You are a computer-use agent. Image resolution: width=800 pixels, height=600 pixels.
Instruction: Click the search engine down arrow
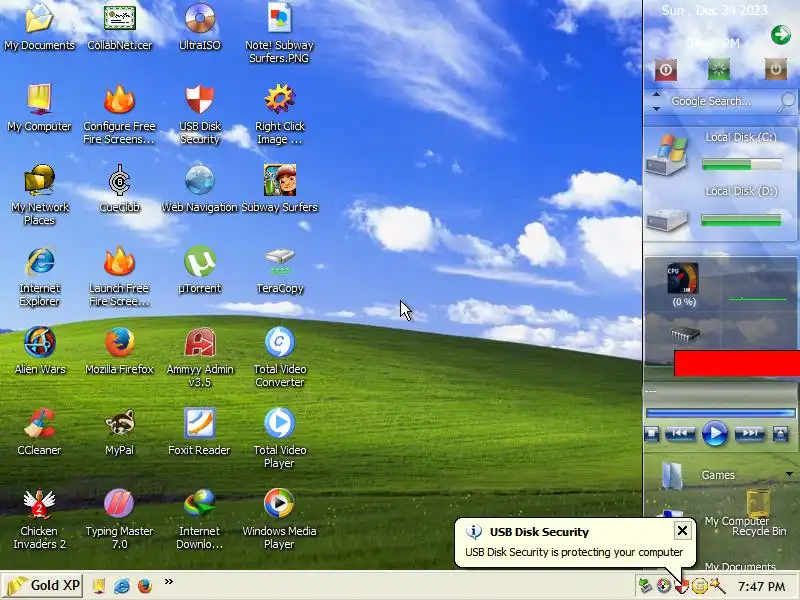[657, 109]
